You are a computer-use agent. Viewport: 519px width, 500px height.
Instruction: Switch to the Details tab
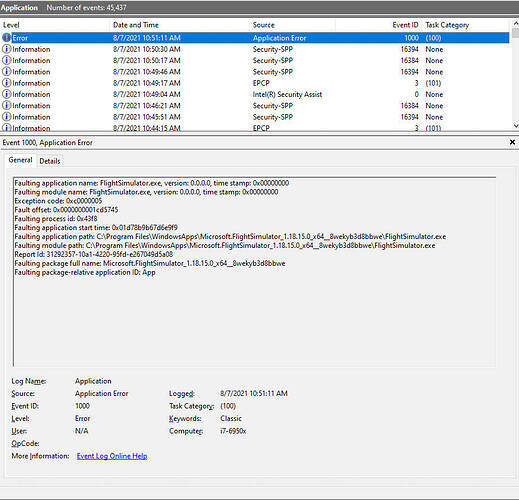coord(50,161)
